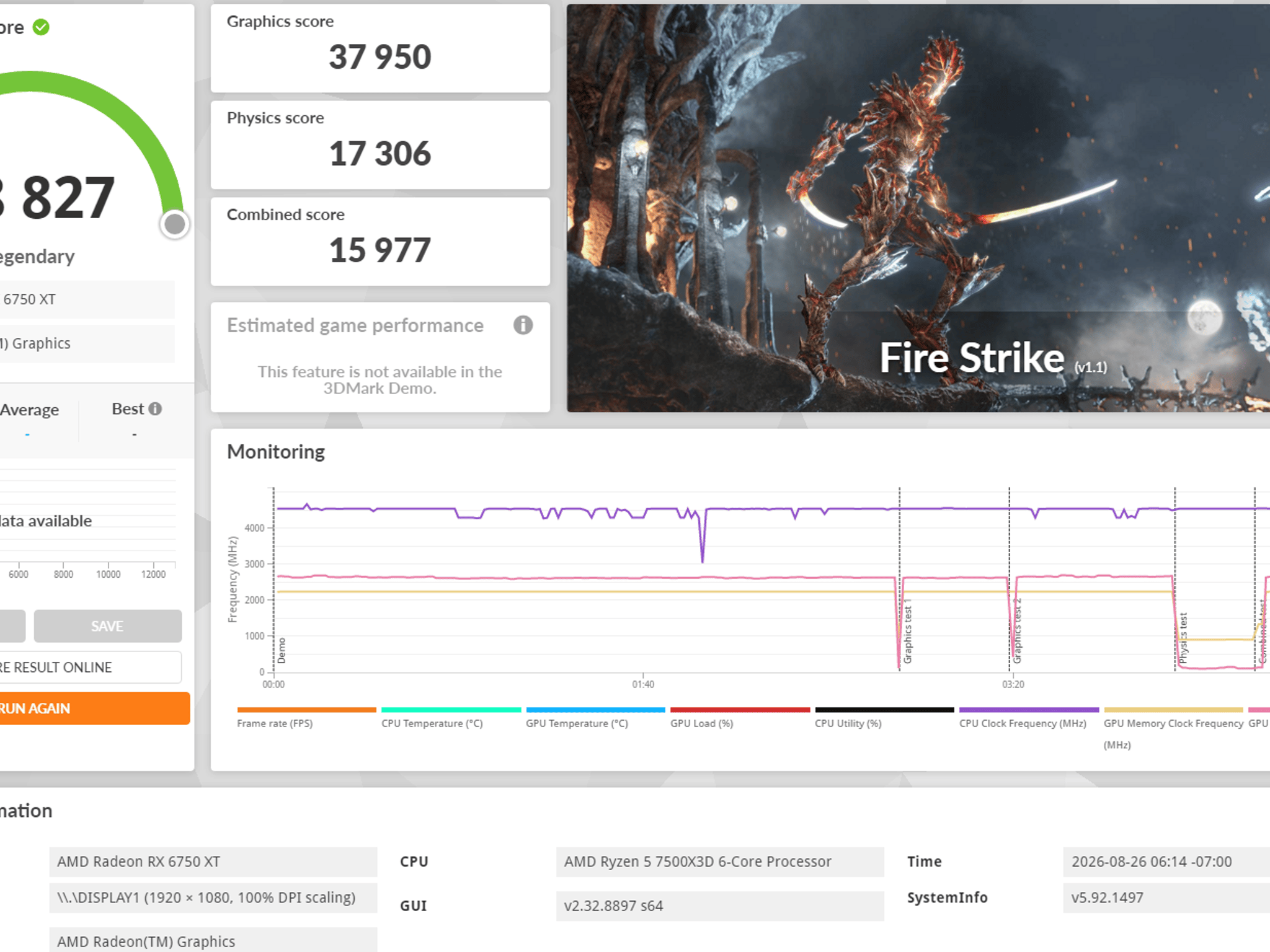Click the Physics test chart marker
This screenshot has width=1270, height=952.
1183,638
